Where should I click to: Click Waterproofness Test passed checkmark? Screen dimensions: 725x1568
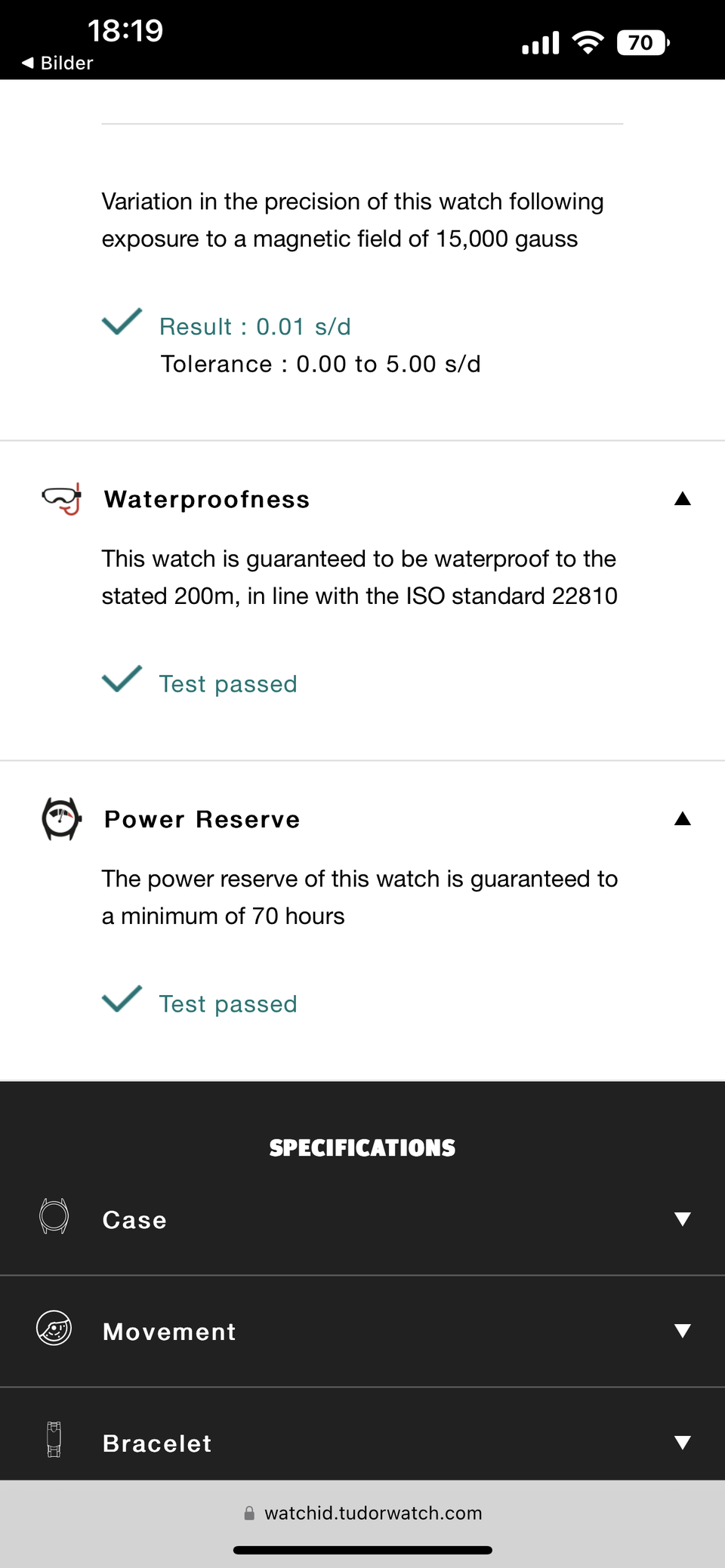(x=122, y=679)
